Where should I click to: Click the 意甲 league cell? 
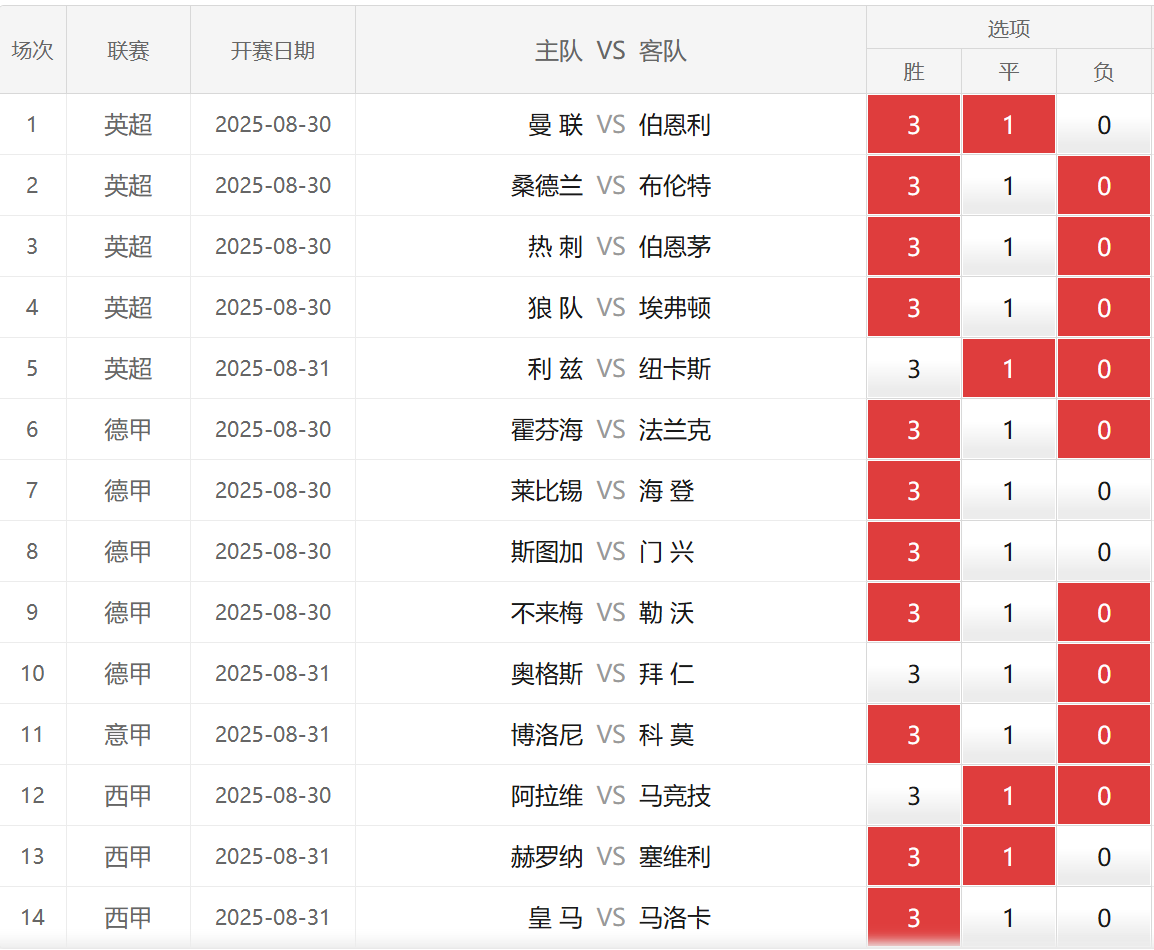(x=128, y=735)
